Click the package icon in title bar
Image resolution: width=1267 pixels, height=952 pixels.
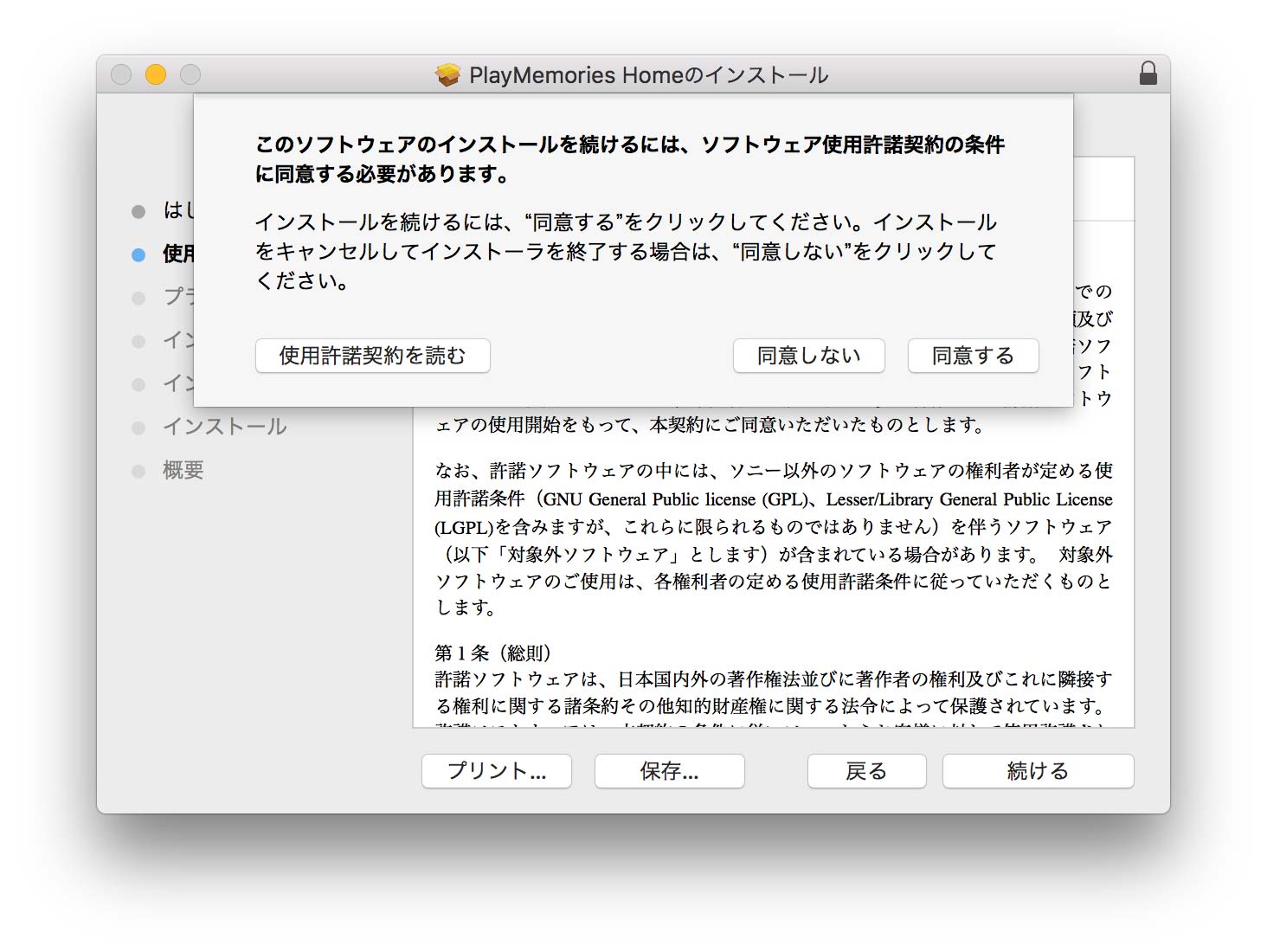447,75
